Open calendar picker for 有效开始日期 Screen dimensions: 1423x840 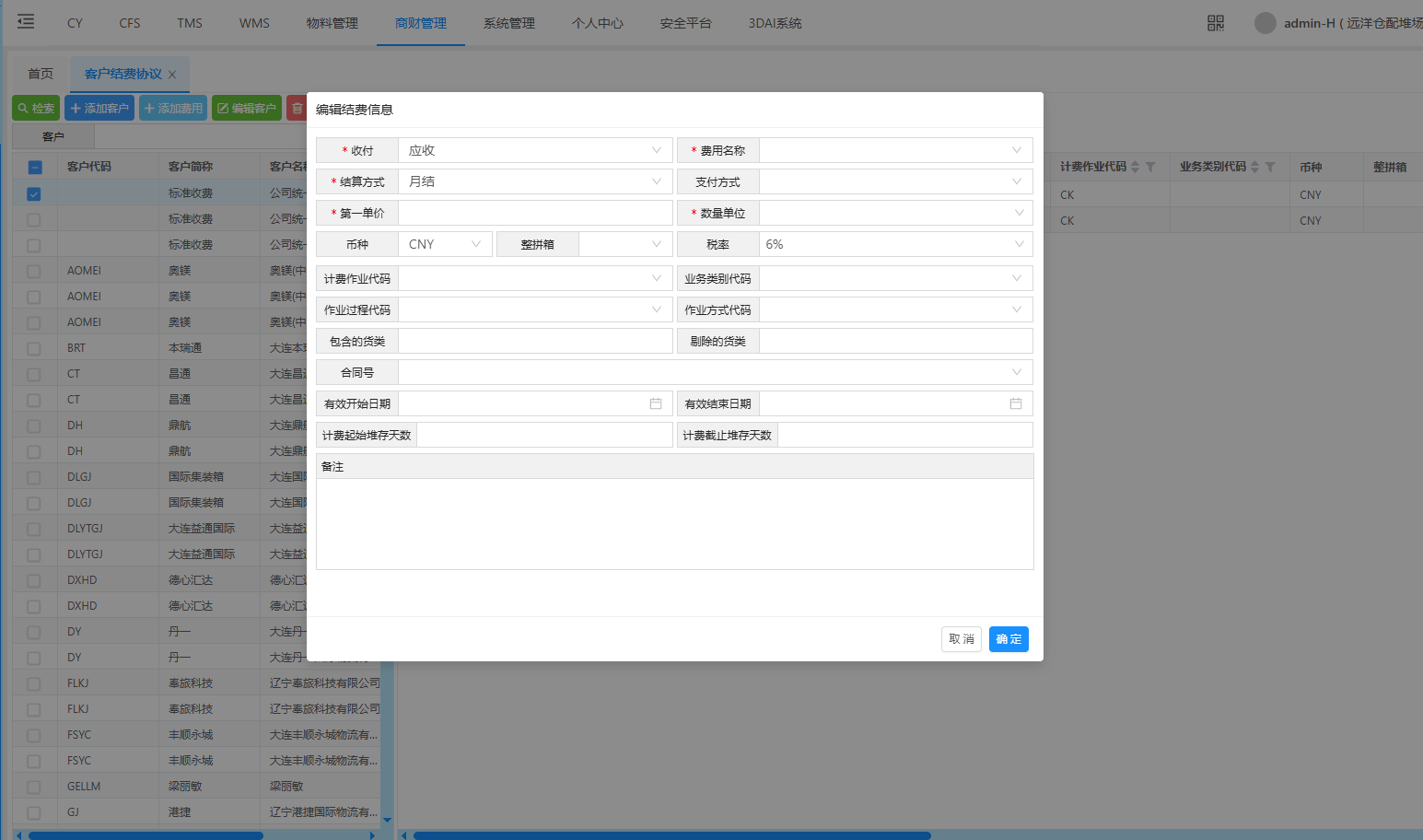click(656, 403)
